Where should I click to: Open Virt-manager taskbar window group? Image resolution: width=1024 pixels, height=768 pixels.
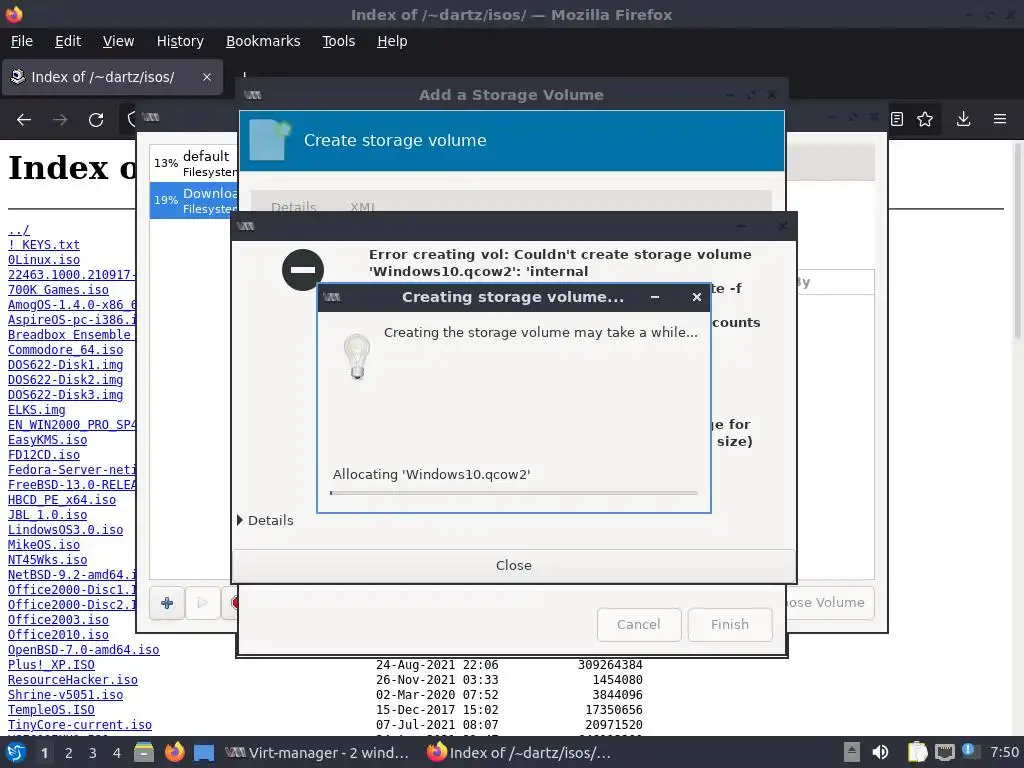(317, 753)
